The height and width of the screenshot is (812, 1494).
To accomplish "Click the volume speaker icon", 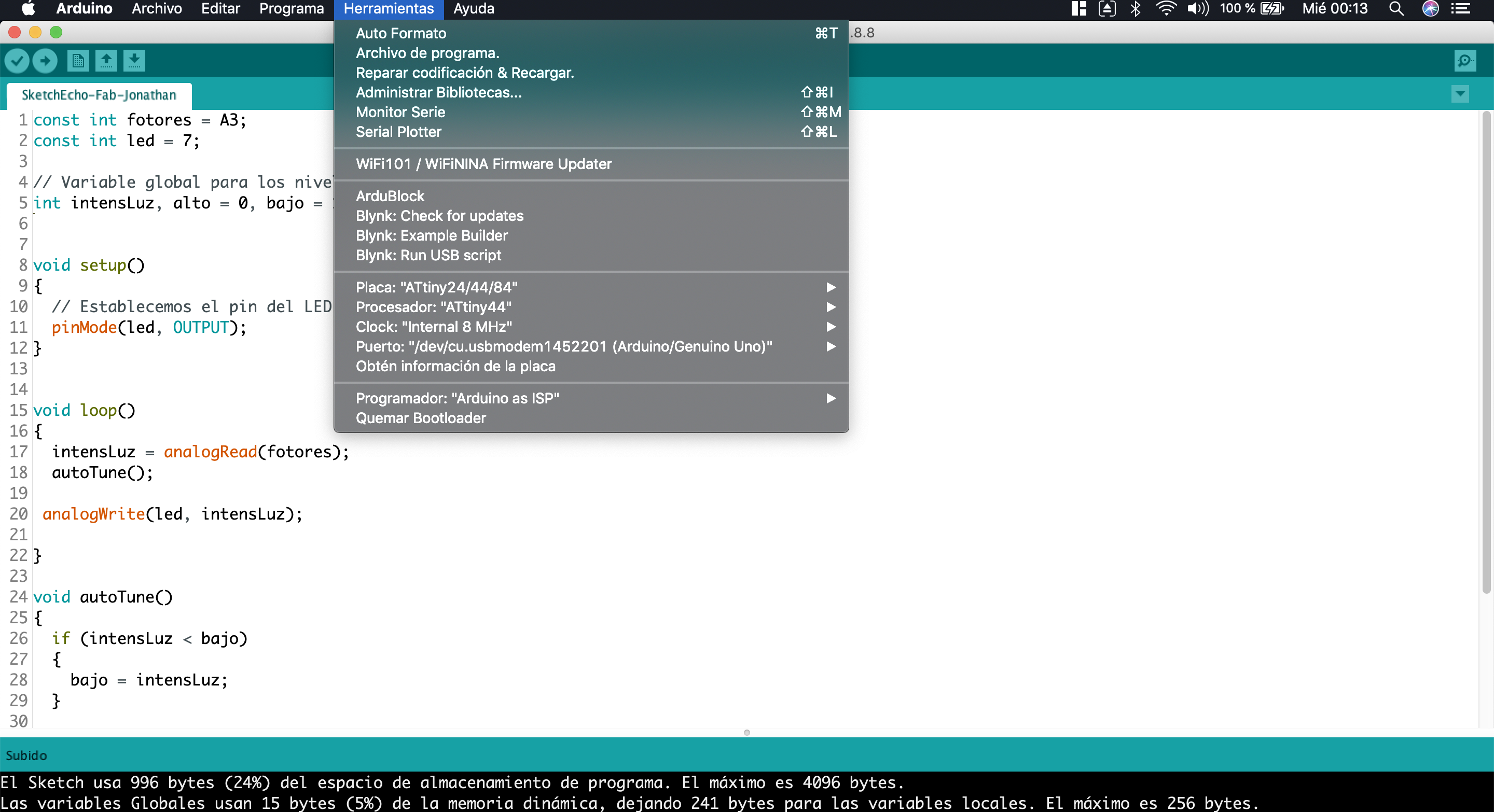I will coord(1198,9).
